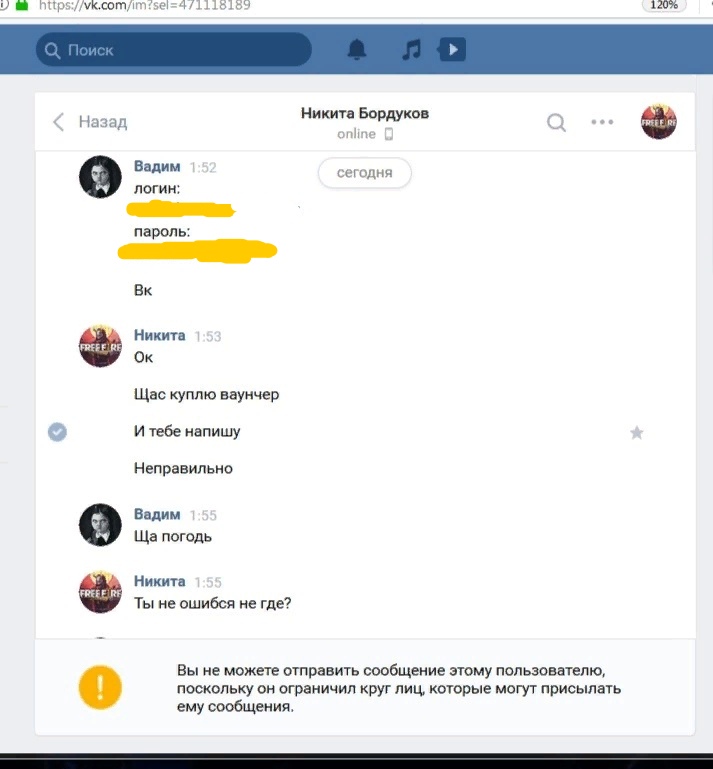
Task: Go back via the Назад link
Action: 102,122
